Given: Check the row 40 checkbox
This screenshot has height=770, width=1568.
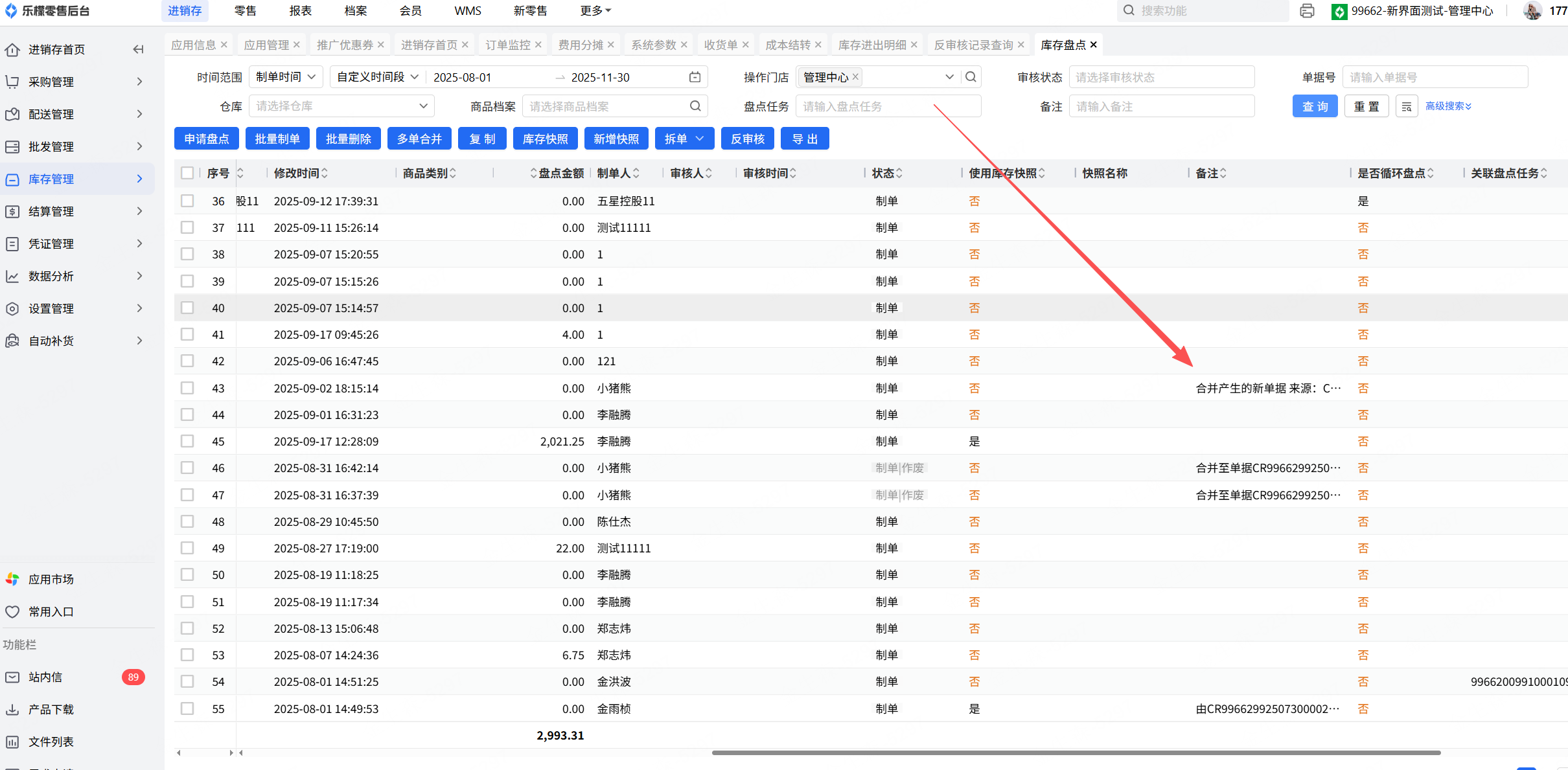Looking at the screenshot, I should [x=187, y=308].
